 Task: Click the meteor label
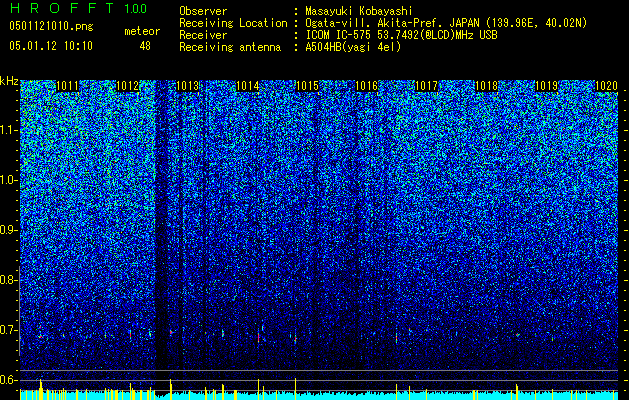tap(142, 31)
